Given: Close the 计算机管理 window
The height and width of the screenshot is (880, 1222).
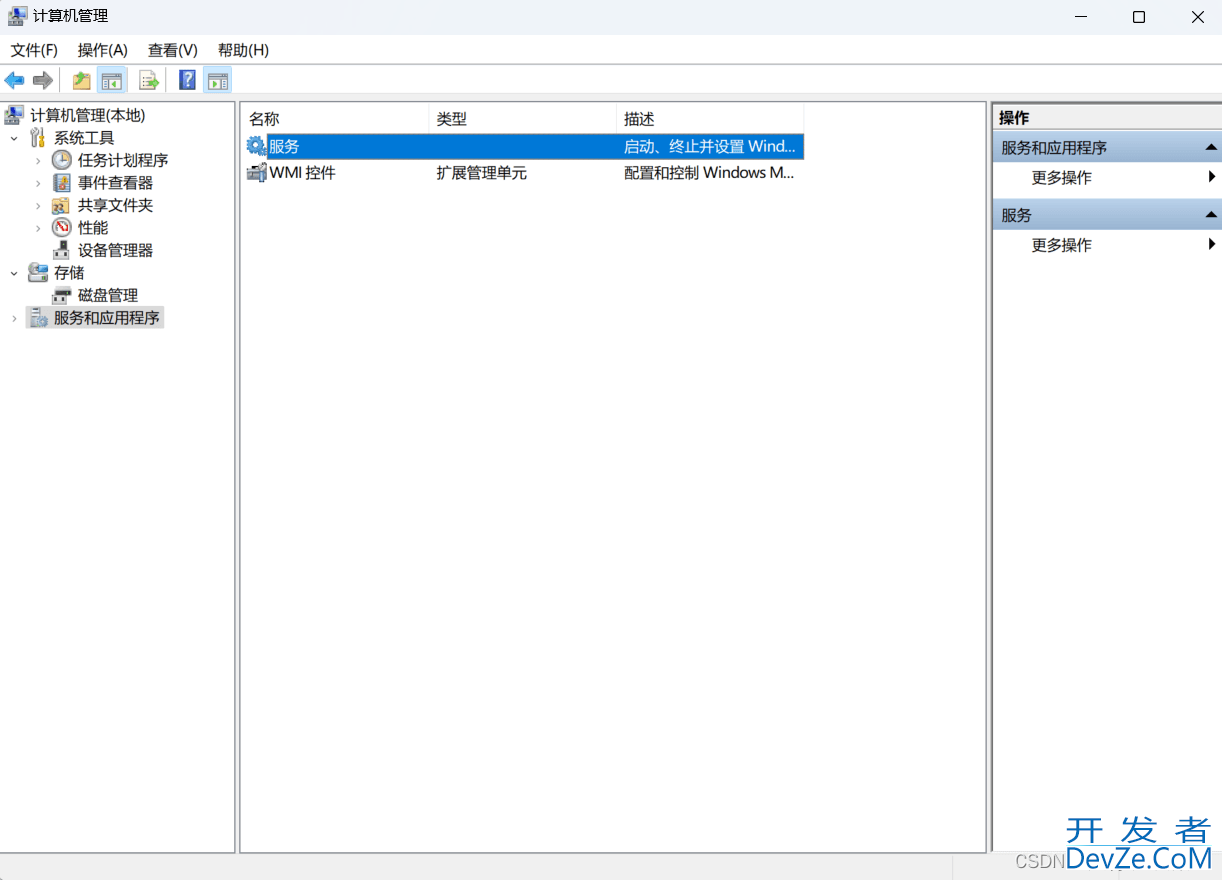Looking at the screenshot, I should 1197,17.
